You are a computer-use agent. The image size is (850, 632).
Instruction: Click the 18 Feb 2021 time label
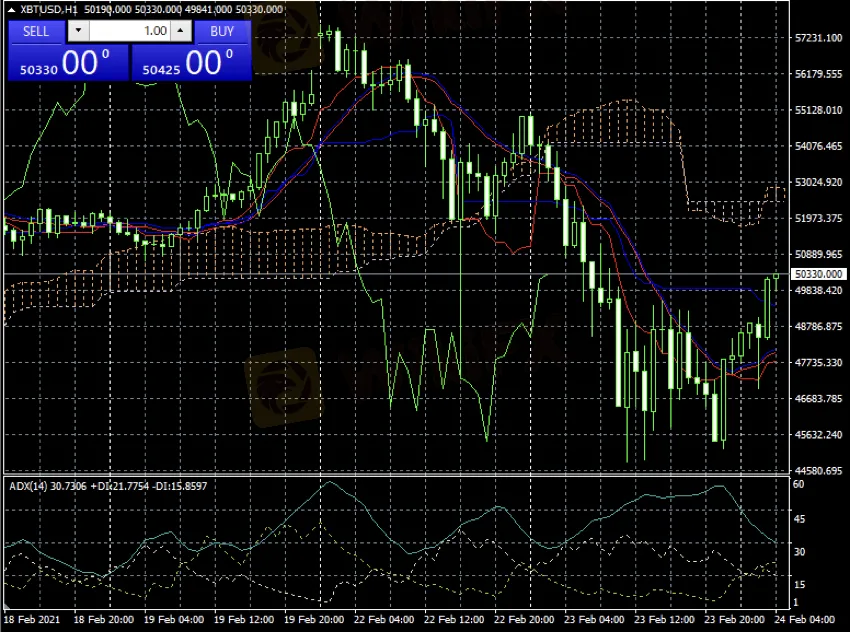pos(32,620)
